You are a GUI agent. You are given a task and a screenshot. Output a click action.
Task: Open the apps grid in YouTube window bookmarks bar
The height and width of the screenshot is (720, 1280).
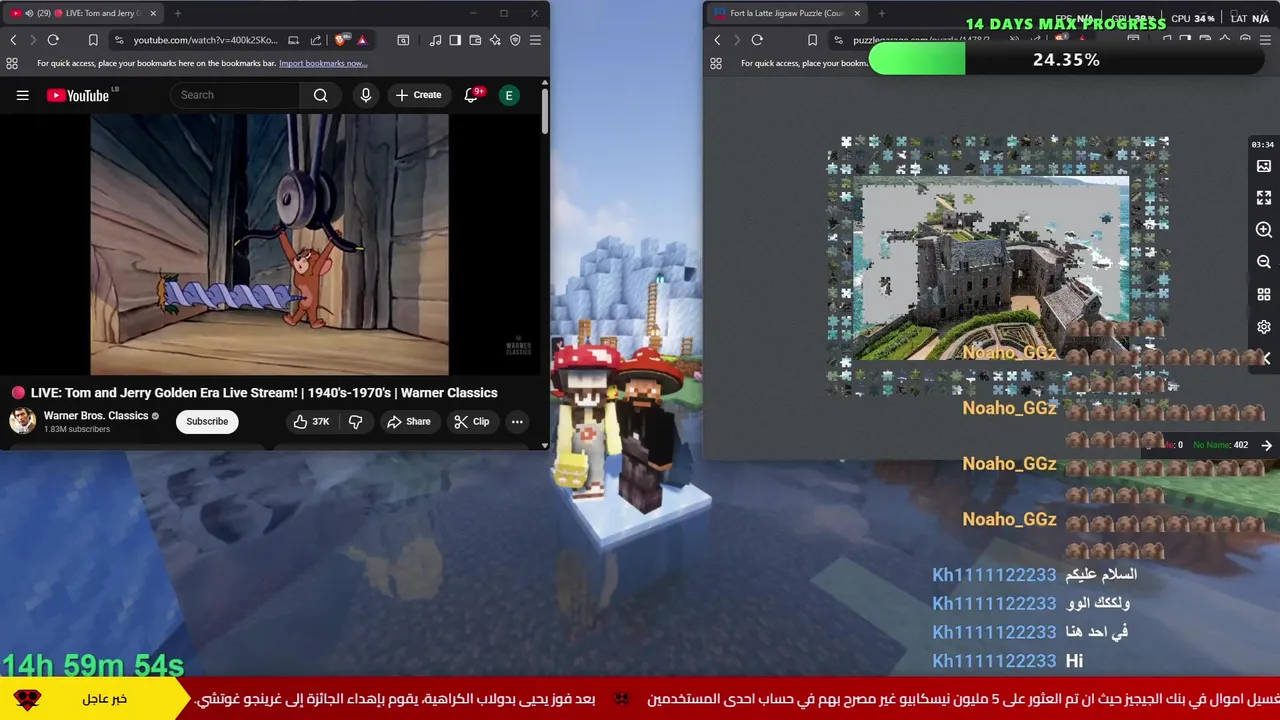12,63
